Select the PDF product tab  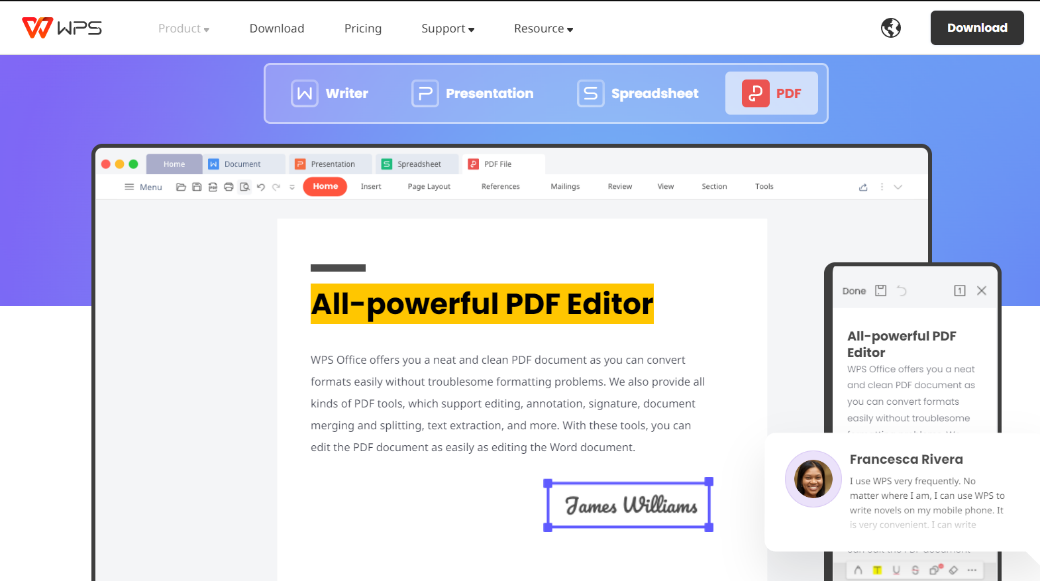[x=771, y=94]
